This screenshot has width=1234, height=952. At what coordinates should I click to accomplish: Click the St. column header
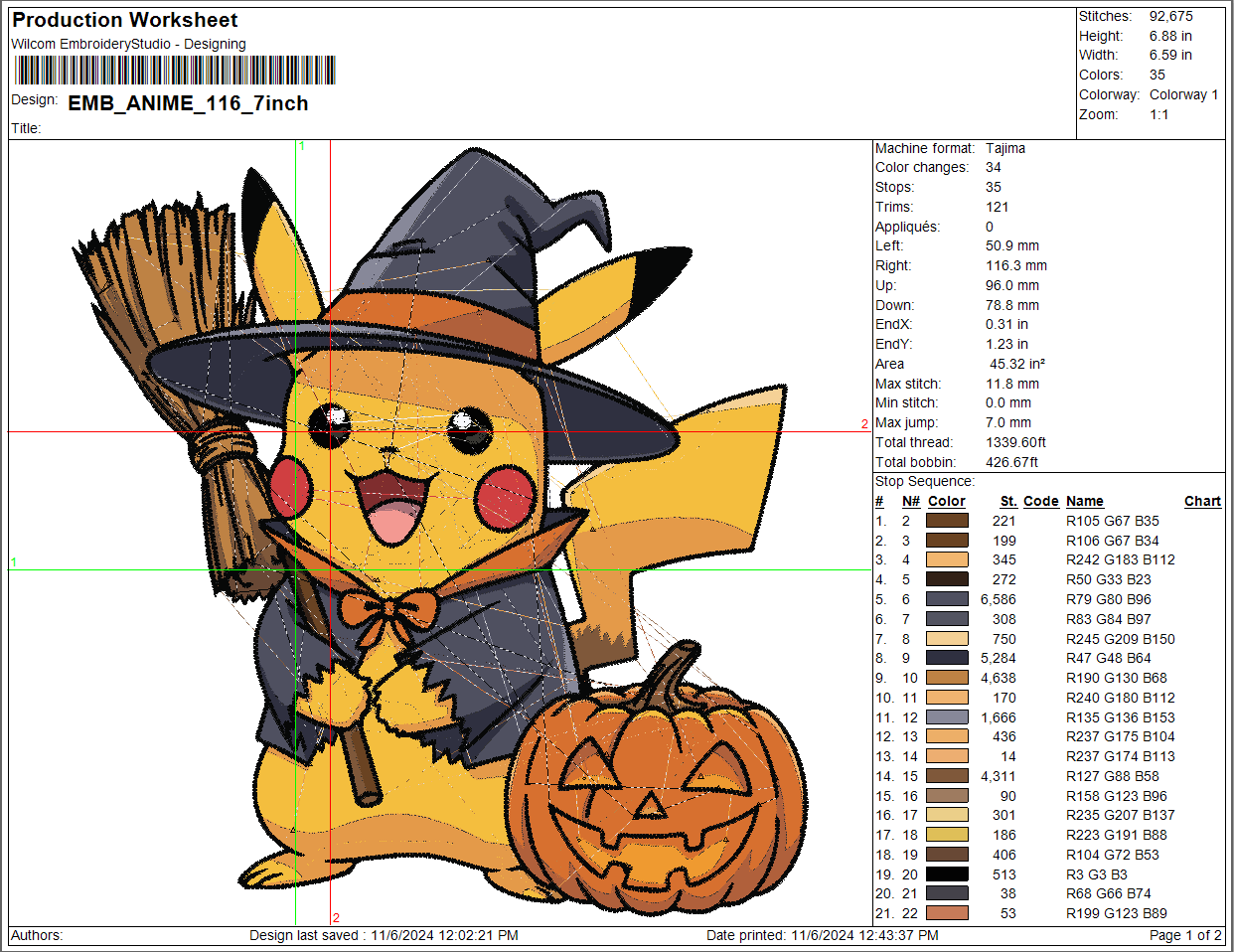[x=1008, y=501]
